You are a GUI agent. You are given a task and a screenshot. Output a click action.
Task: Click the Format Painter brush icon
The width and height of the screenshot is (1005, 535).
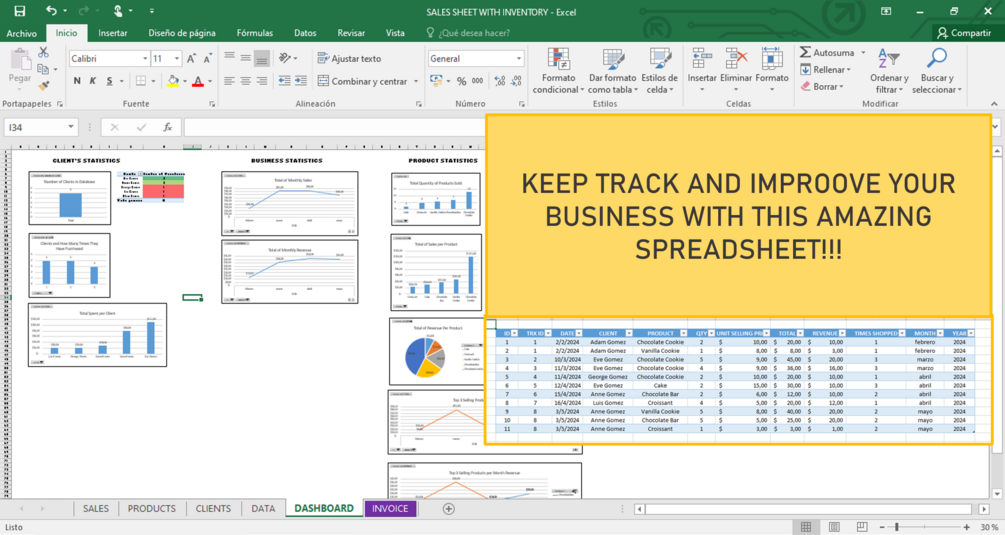tap(44, 85)
